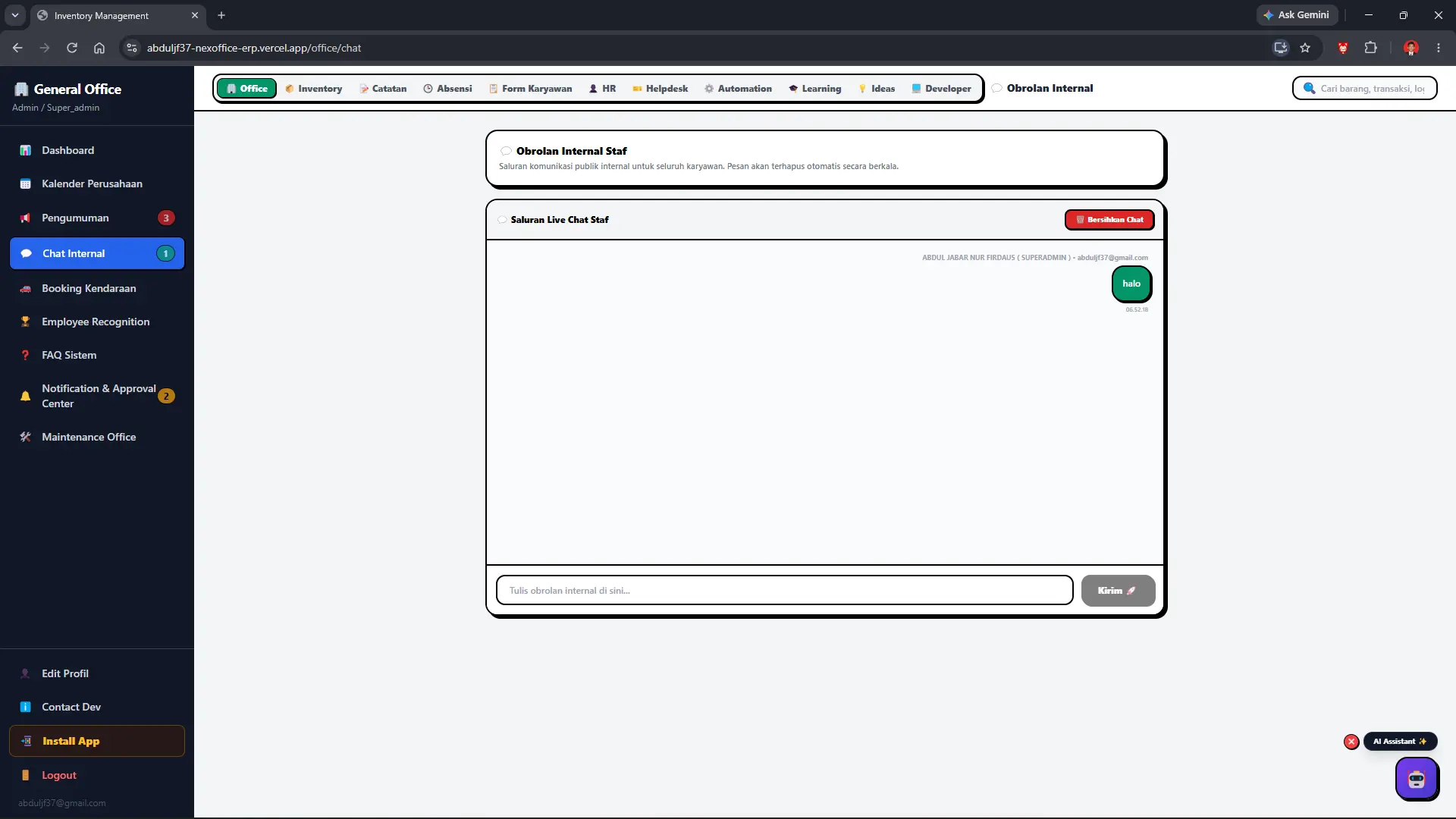The width and height of the screenshot is (1456, 819).
Task: Open the Chrome profile avatar
Action: click(1411, 48)
